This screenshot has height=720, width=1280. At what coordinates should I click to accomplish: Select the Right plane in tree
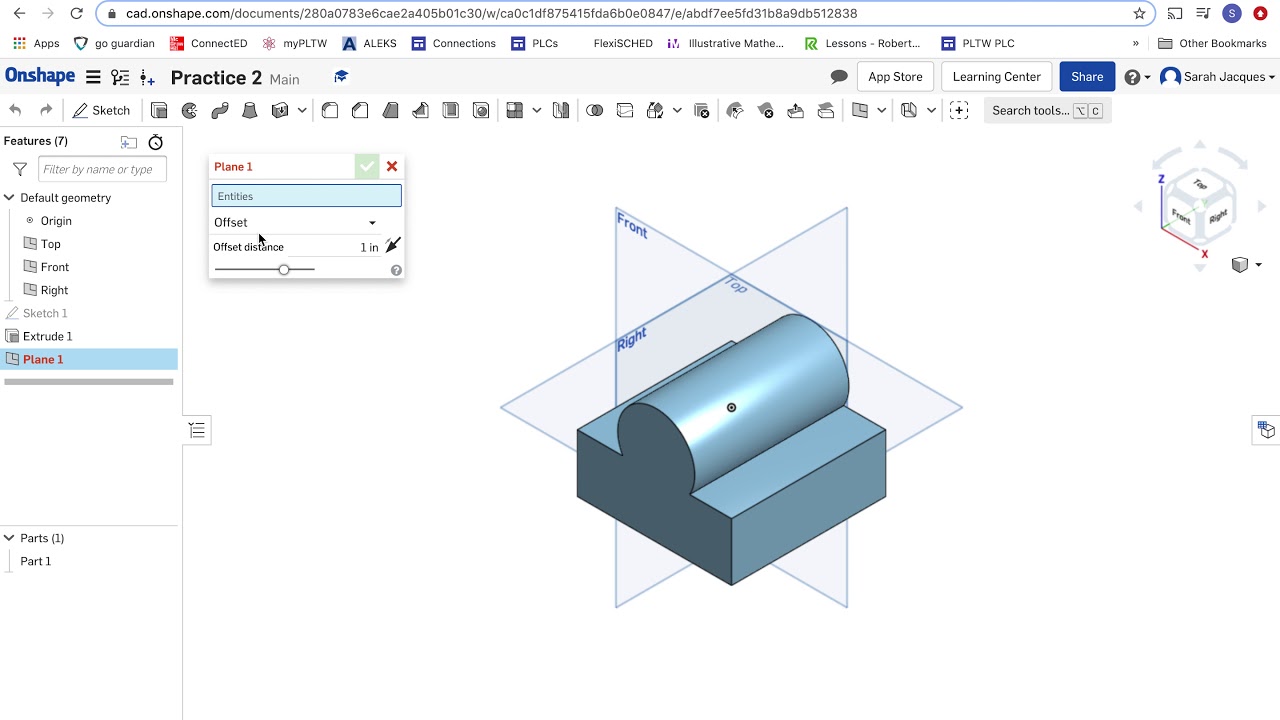point(54,290)
